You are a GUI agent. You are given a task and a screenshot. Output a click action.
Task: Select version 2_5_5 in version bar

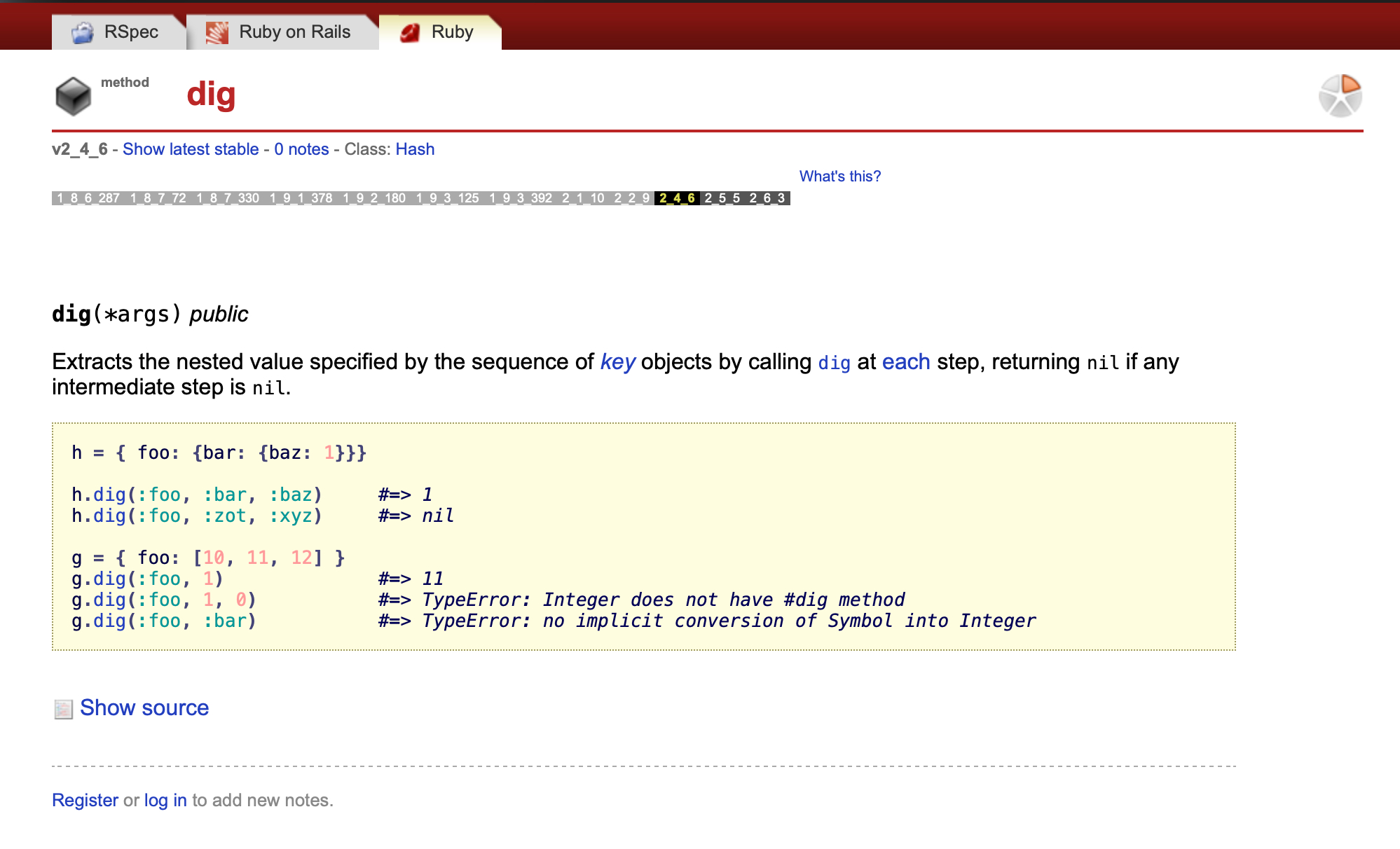click(x=722, y=198)
